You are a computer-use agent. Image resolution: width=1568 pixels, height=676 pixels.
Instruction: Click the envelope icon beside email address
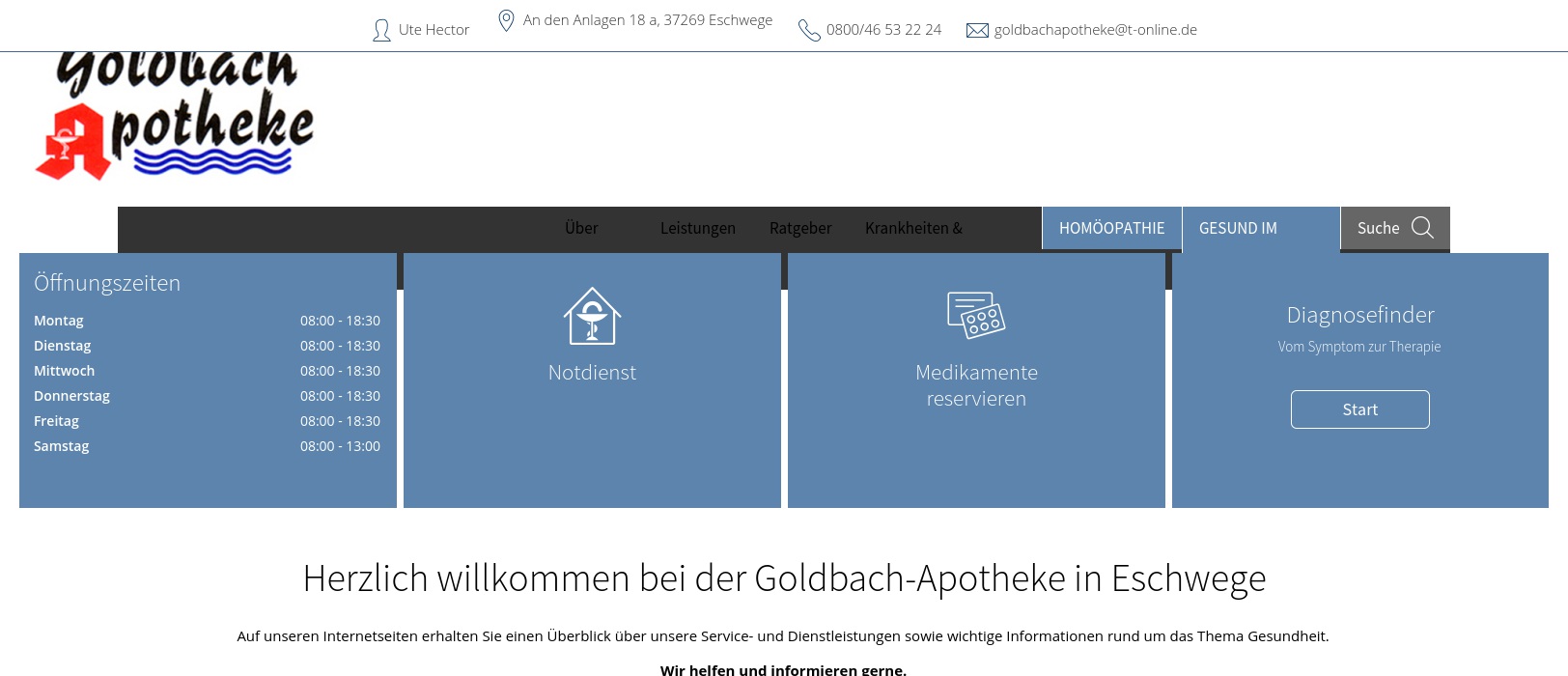pos(977,30)
